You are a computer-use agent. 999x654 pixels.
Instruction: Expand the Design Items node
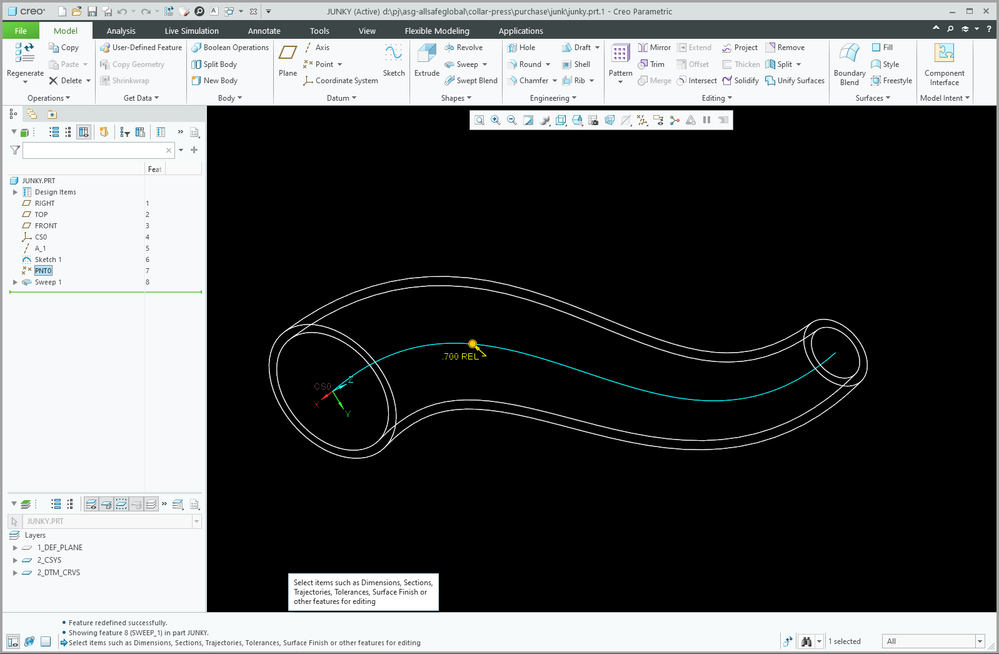(15, 192)
